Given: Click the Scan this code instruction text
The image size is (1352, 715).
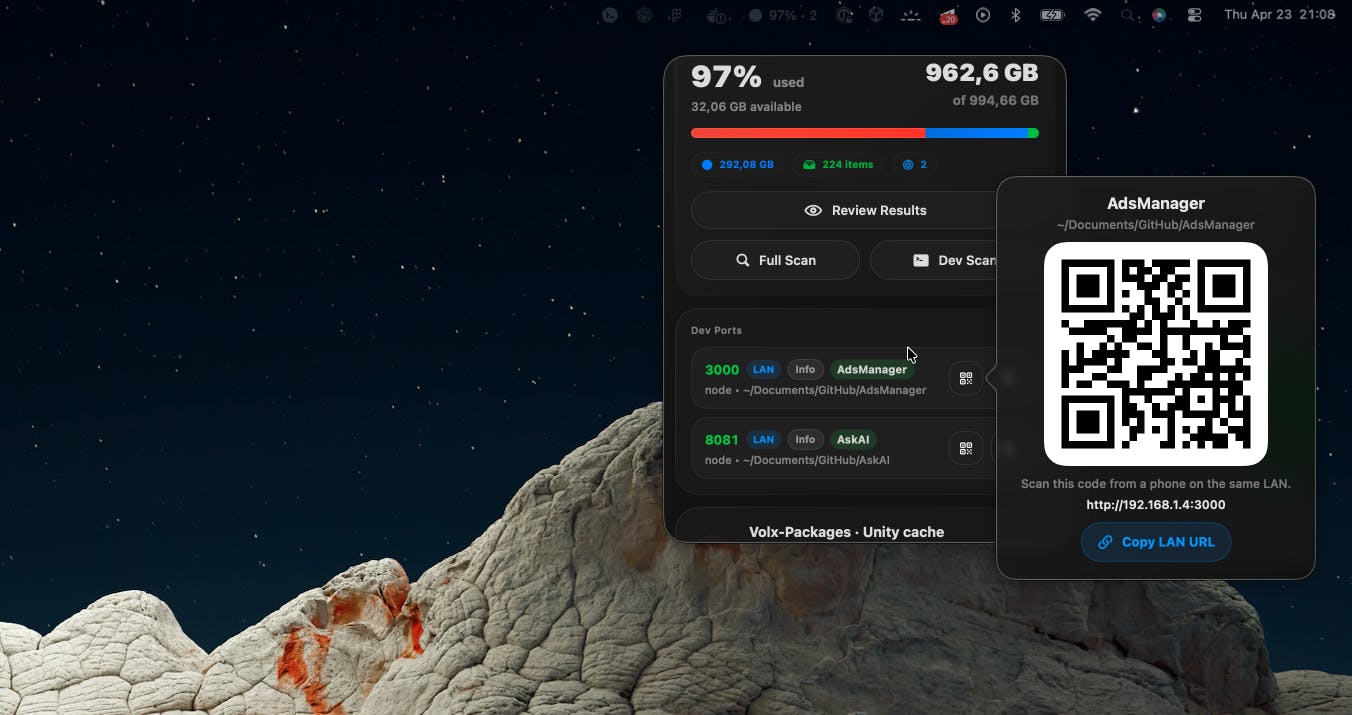Looking at the screenshot, I should click(x=1156, y=484).
